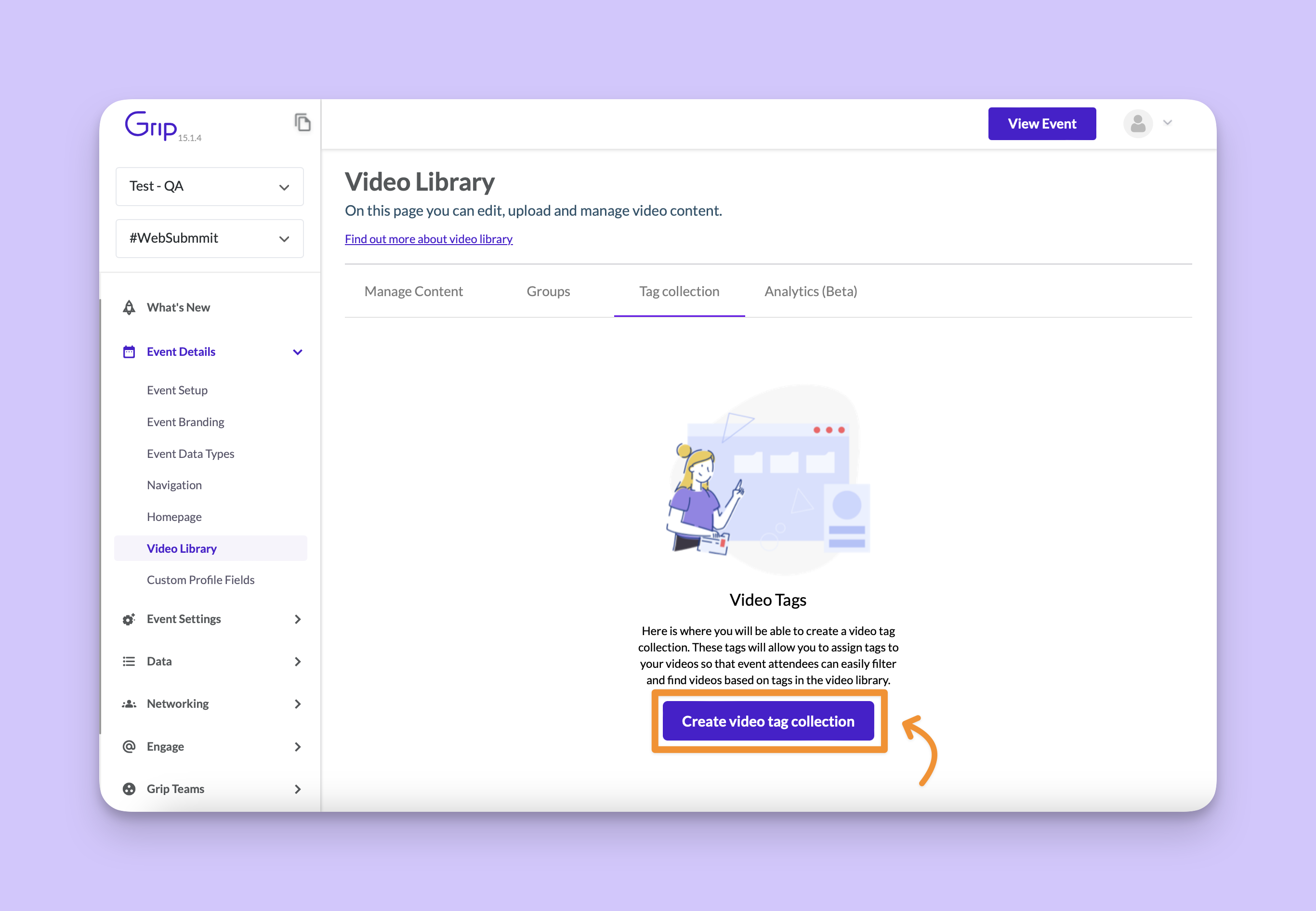Click Create video tag collection button

tap(768, 721)
